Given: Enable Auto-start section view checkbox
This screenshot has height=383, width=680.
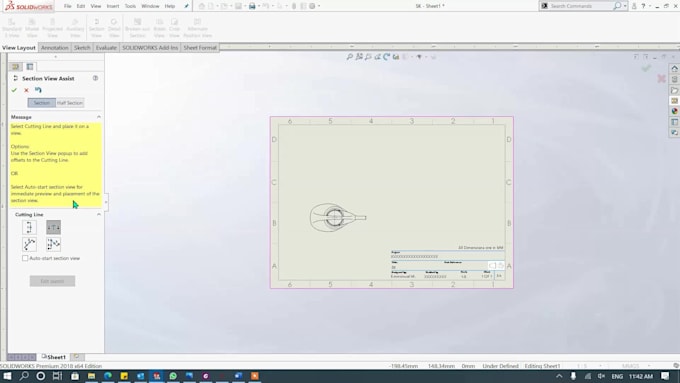Looking at the screenshot, I should [x=25, y=258].
